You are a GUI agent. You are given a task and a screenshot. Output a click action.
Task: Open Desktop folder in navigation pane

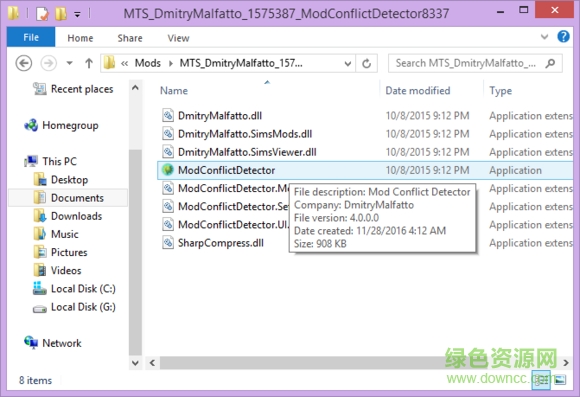pos(69,180)
